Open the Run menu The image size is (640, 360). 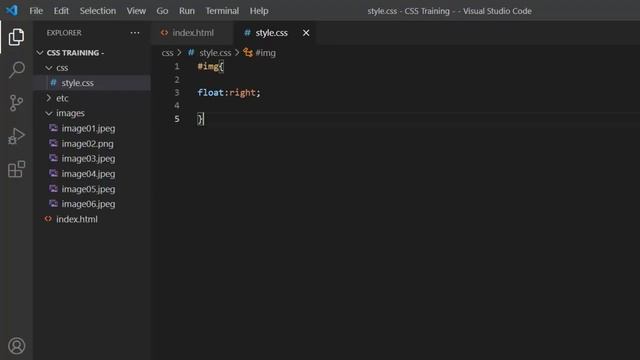pyautogui.click(x=187, y=11)
